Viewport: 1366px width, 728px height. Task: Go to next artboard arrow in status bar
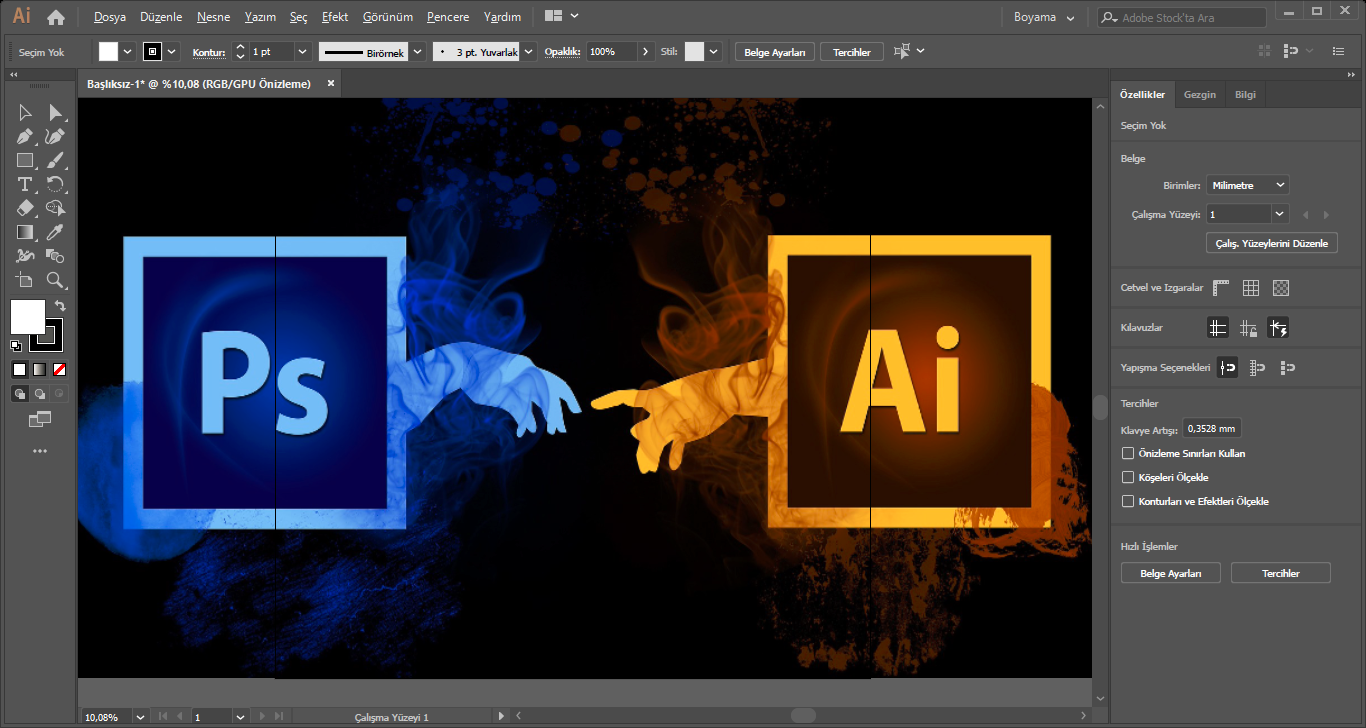tap(264, 717)
